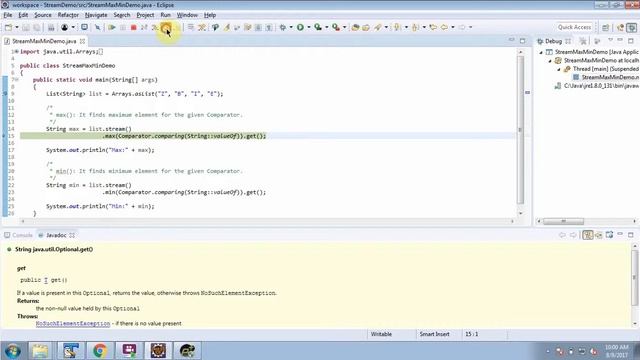640x360 pixels.
Task: Click the Save All toolbar icon
Action: click(x=37, y=27)
